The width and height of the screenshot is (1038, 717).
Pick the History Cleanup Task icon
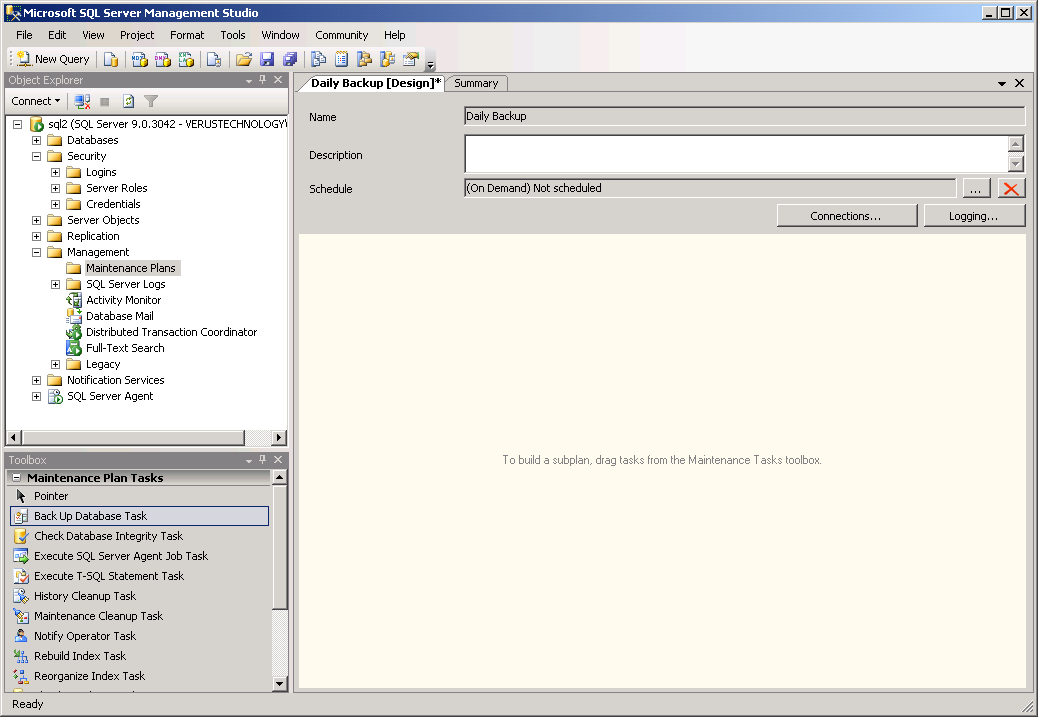pos(21,596)
